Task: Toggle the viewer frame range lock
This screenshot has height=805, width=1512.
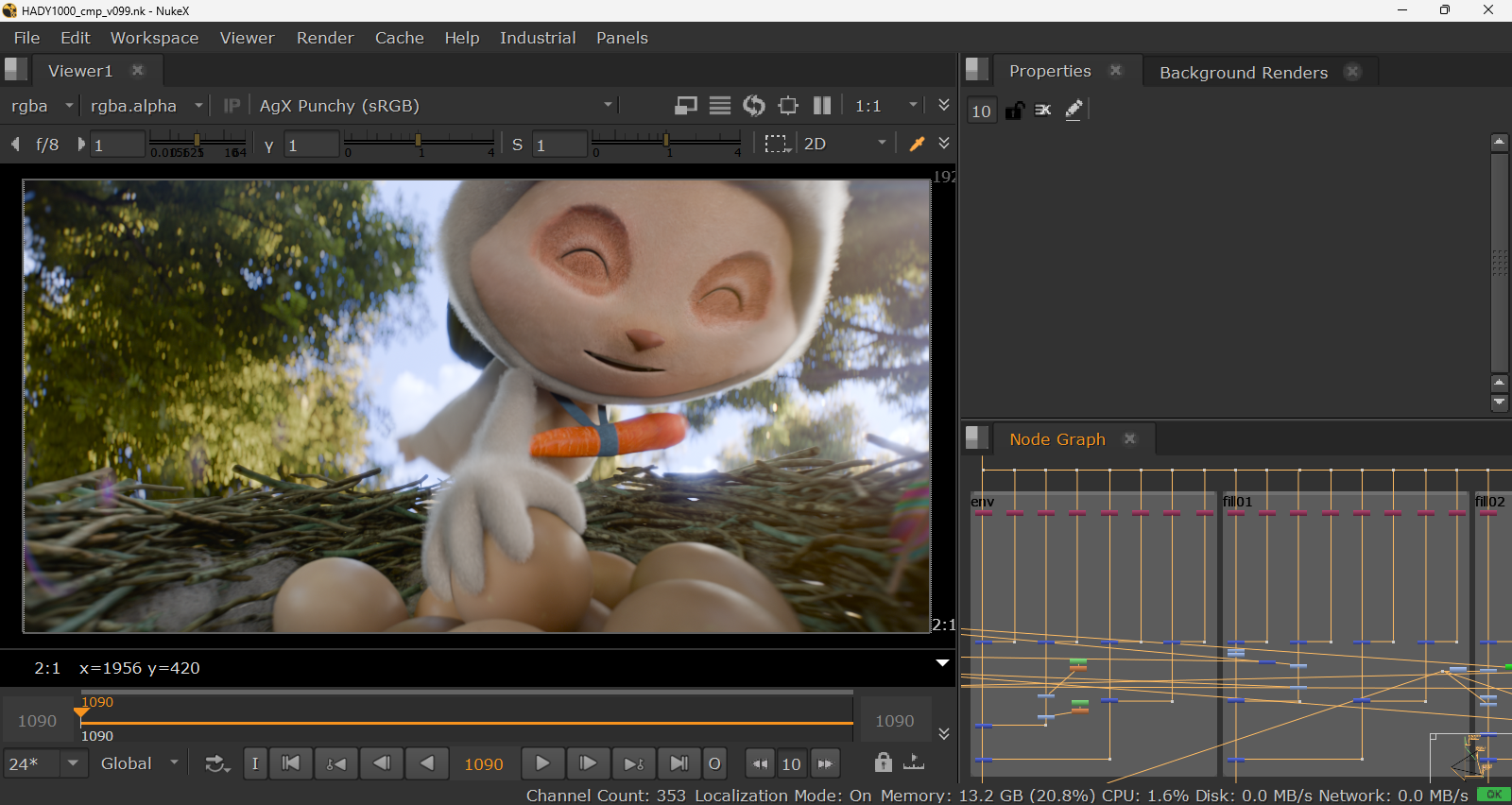Action: click(x=883, y=762)
